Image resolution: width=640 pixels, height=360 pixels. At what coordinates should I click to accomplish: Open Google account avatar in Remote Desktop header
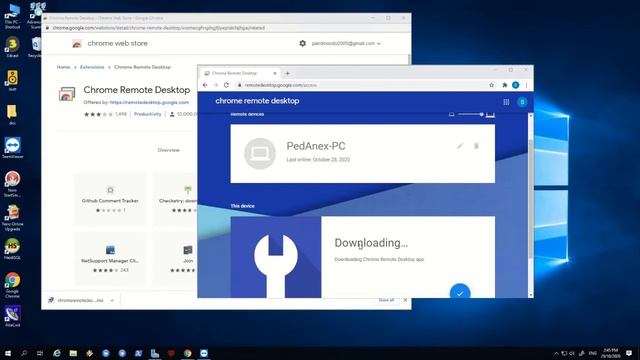click(x=522, y=102)
